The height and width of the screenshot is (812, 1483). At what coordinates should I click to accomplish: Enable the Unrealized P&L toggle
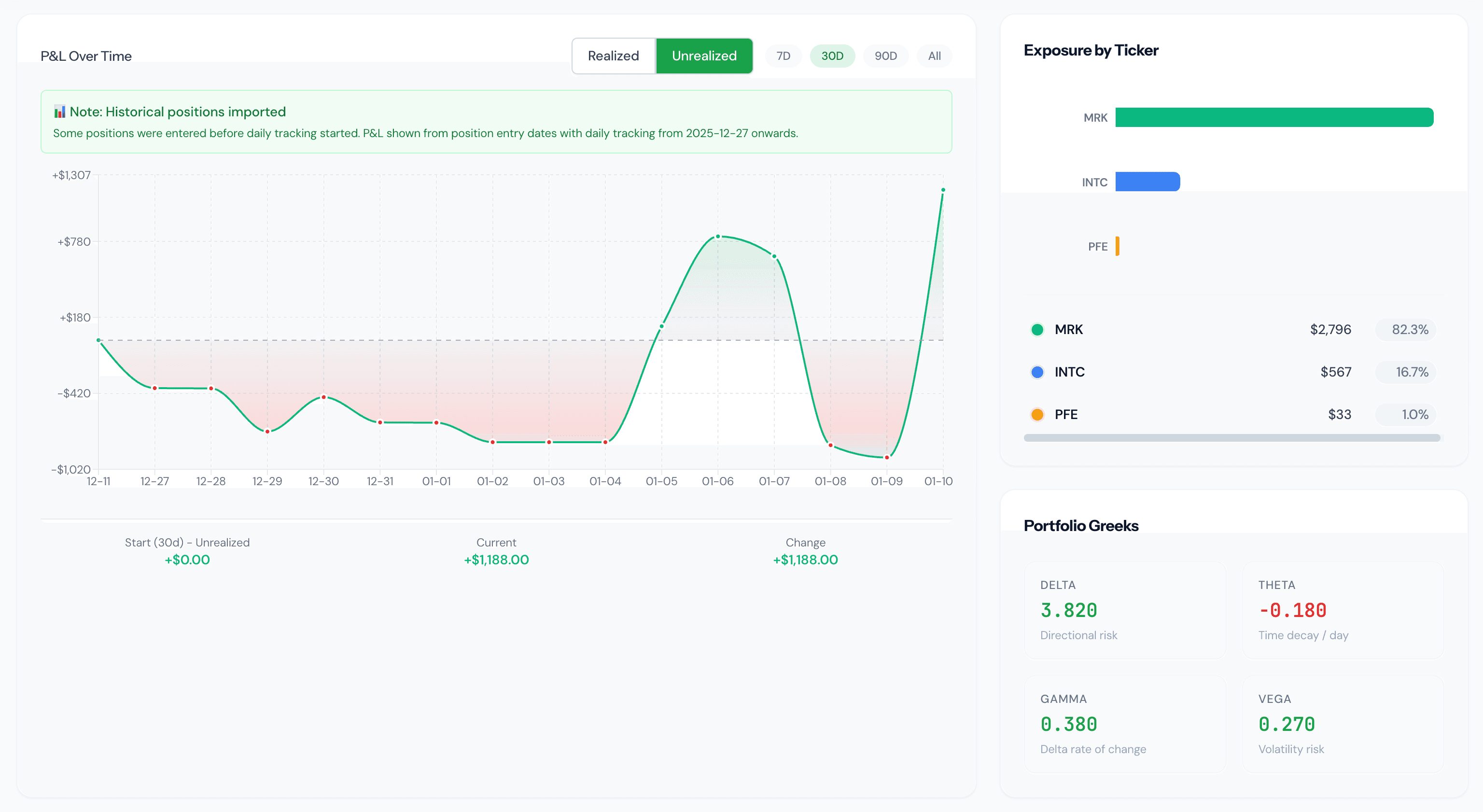[x=704, y=56]
